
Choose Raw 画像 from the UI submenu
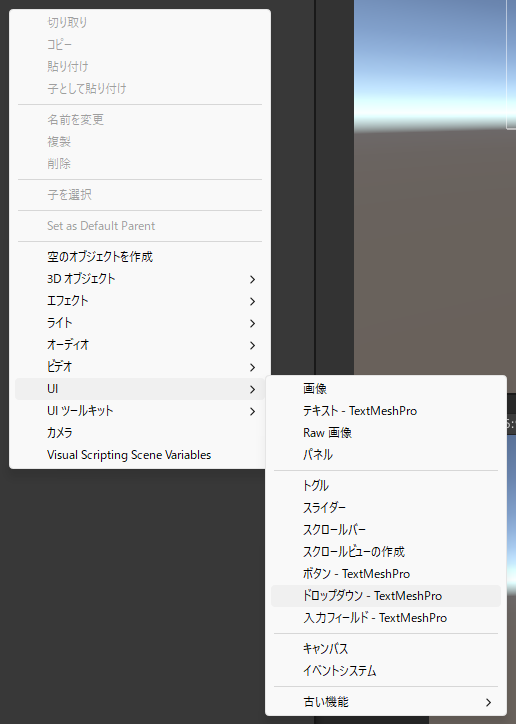point(386,433)
